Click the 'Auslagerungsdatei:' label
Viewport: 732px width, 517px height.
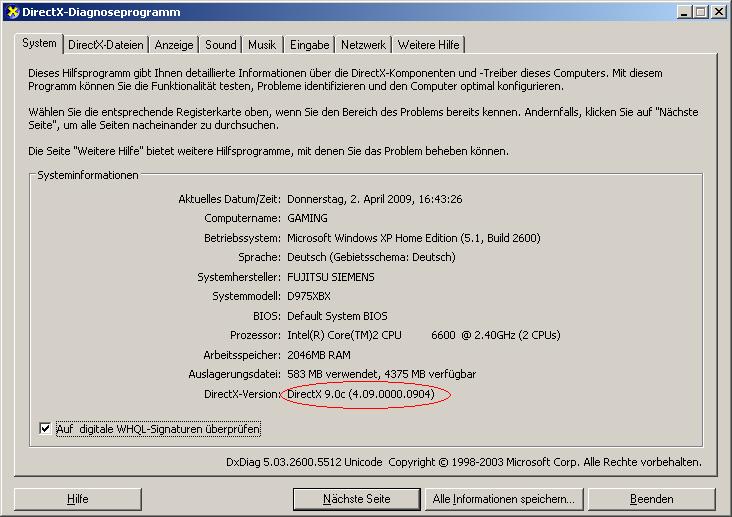coord(234,374)
